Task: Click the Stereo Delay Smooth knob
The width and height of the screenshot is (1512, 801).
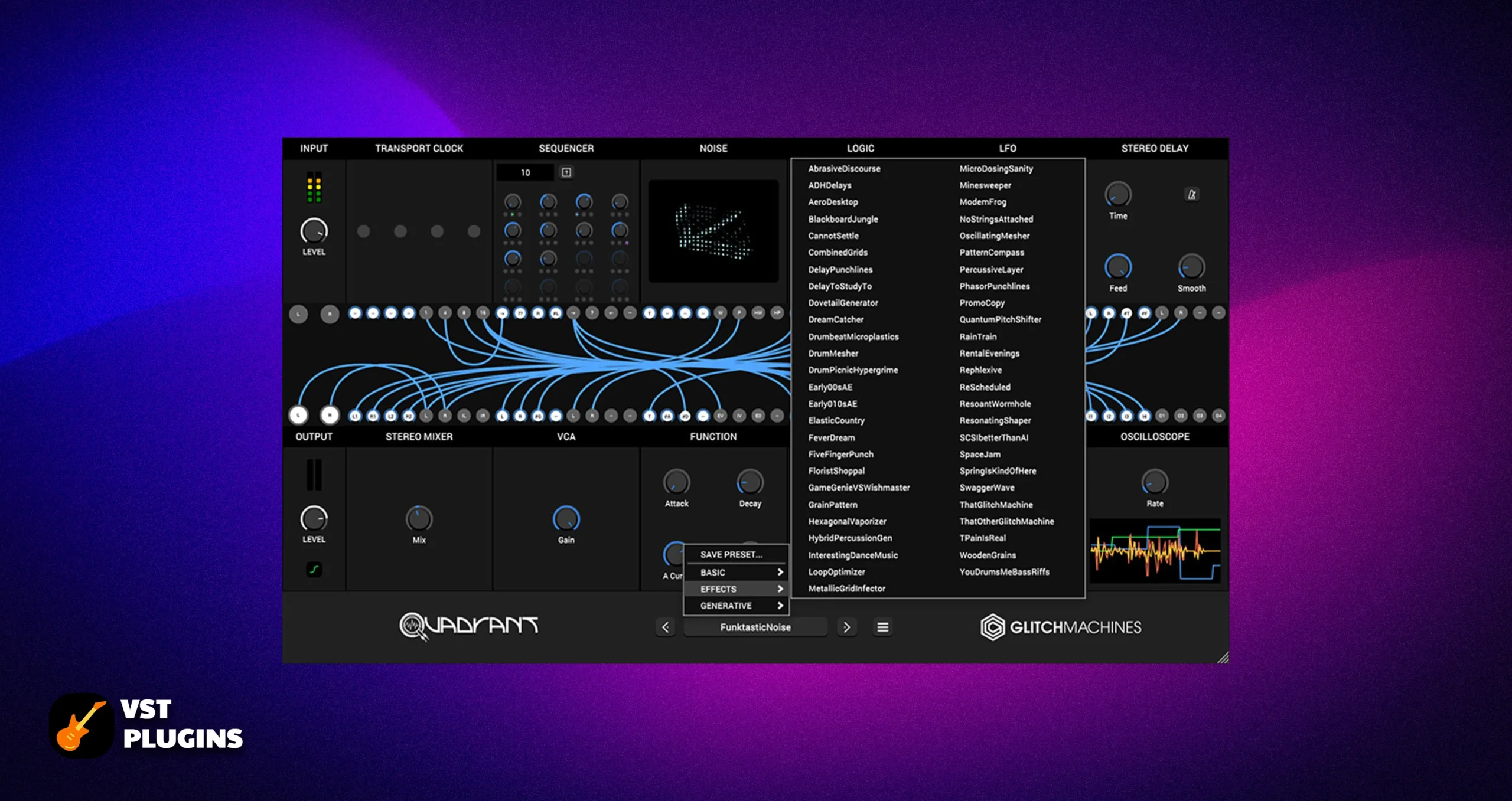Action: [x=1192, y=267]
